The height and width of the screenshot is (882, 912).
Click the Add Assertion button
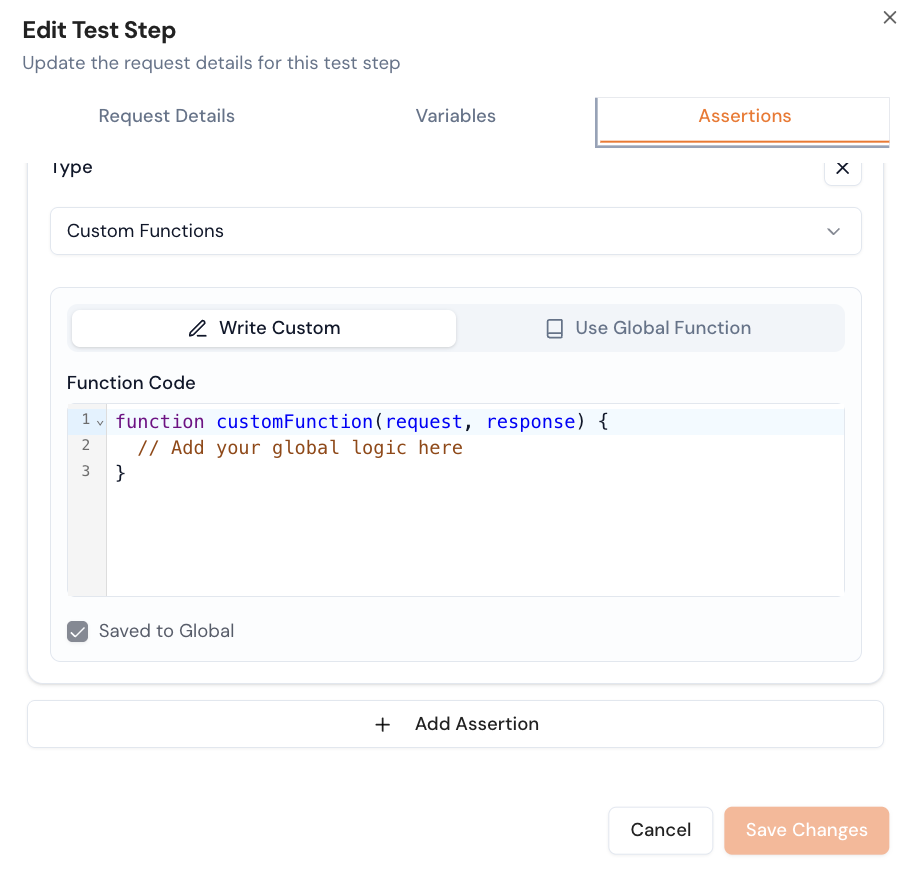click(x=455, y=724)
